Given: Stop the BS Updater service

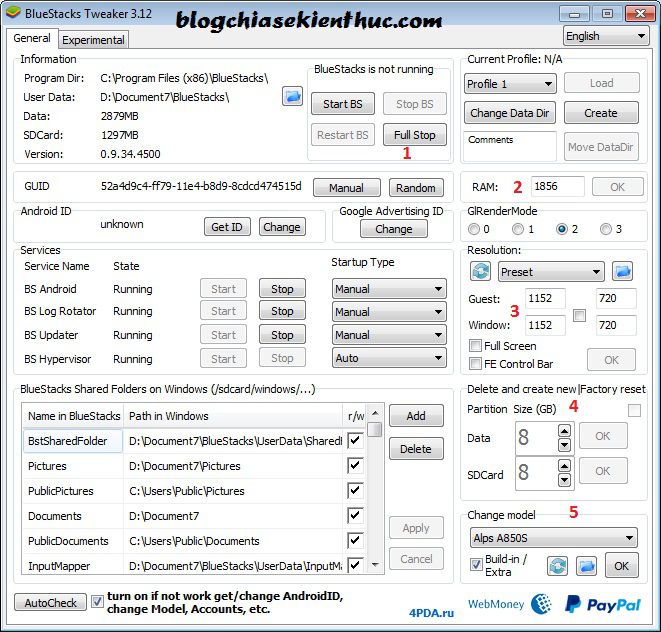Looking at the screenshot, I should [282, 335].
